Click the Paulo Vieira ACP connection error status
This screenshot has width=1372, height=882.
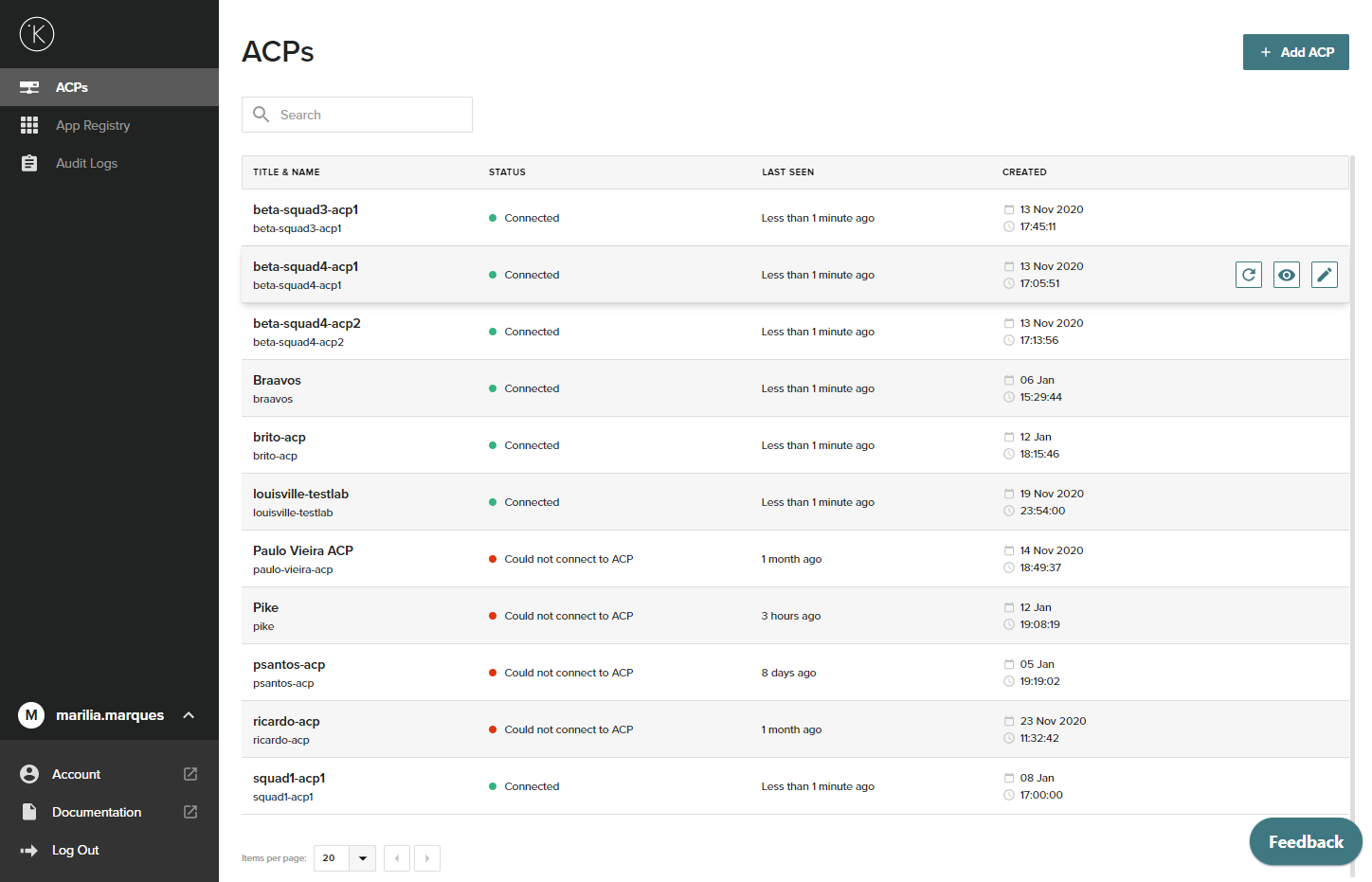(x=561, y=559)
